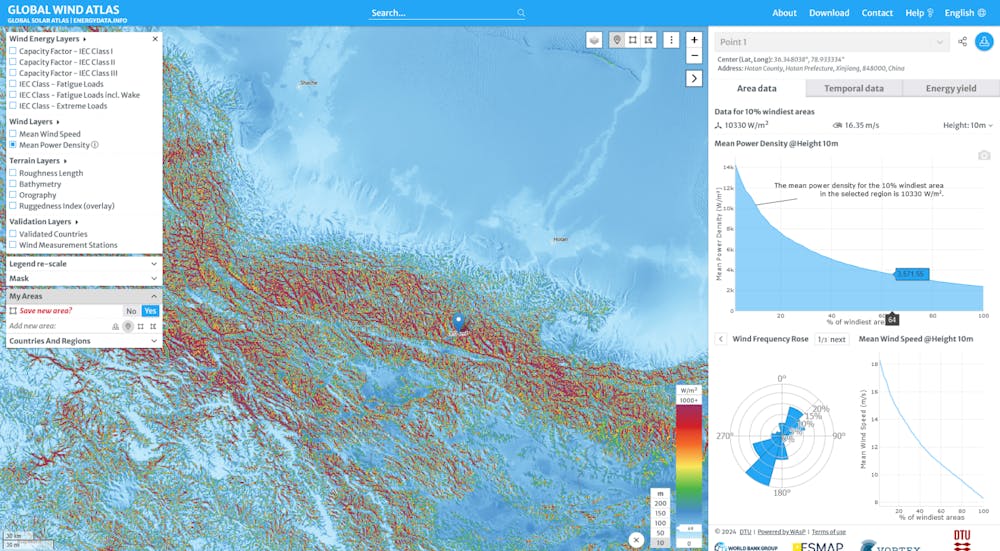The width and height of the screenshot is (1000, 551).
Task: Open the map layers stack icon
Action: coord(594,40)
